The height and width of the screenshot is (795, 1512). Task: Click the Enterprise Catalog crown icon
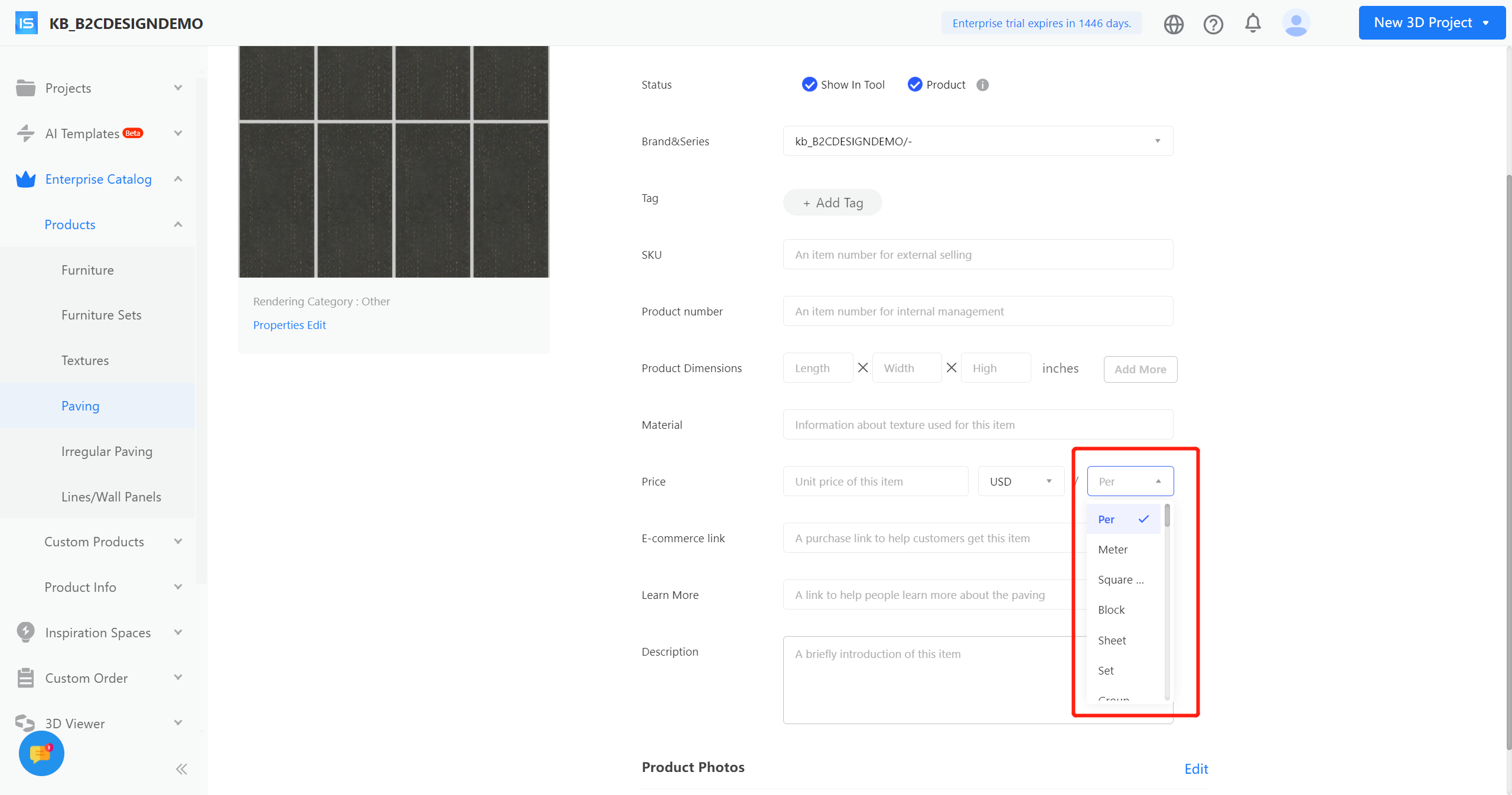tap(25, 179)
